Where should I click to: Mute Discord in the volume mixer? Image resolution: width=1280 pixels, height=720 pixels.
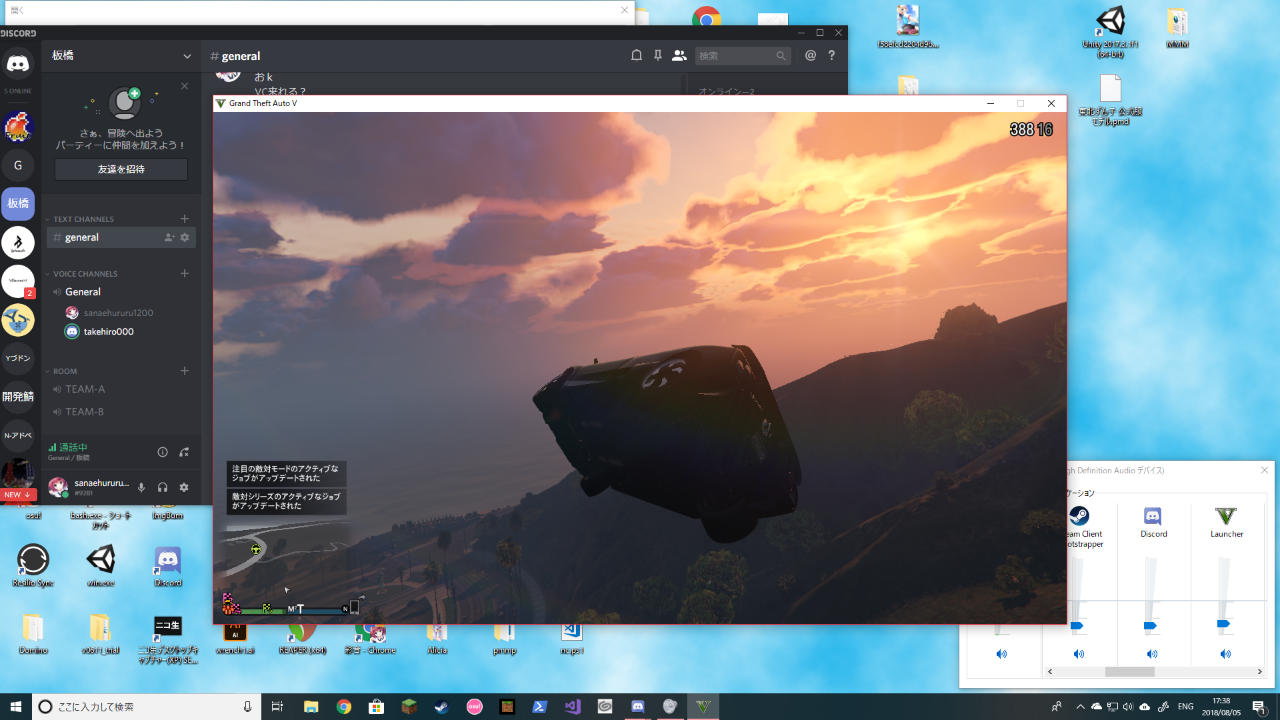click(x=1152, y=654)
